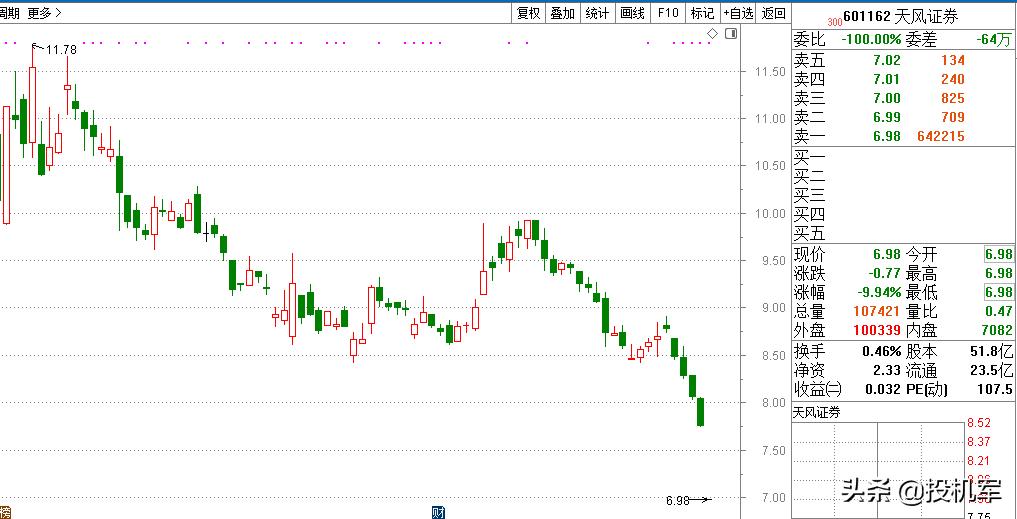
Task: Switch to the 天风证券 mini chart tab
Action: coord(817,412)
